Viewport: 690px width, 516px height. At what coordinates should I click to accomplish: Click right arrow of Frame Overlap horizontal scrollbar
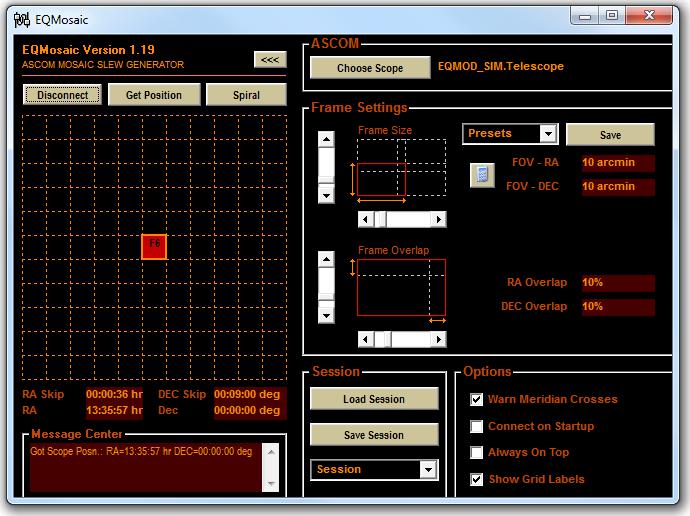(x=438, y=339)
